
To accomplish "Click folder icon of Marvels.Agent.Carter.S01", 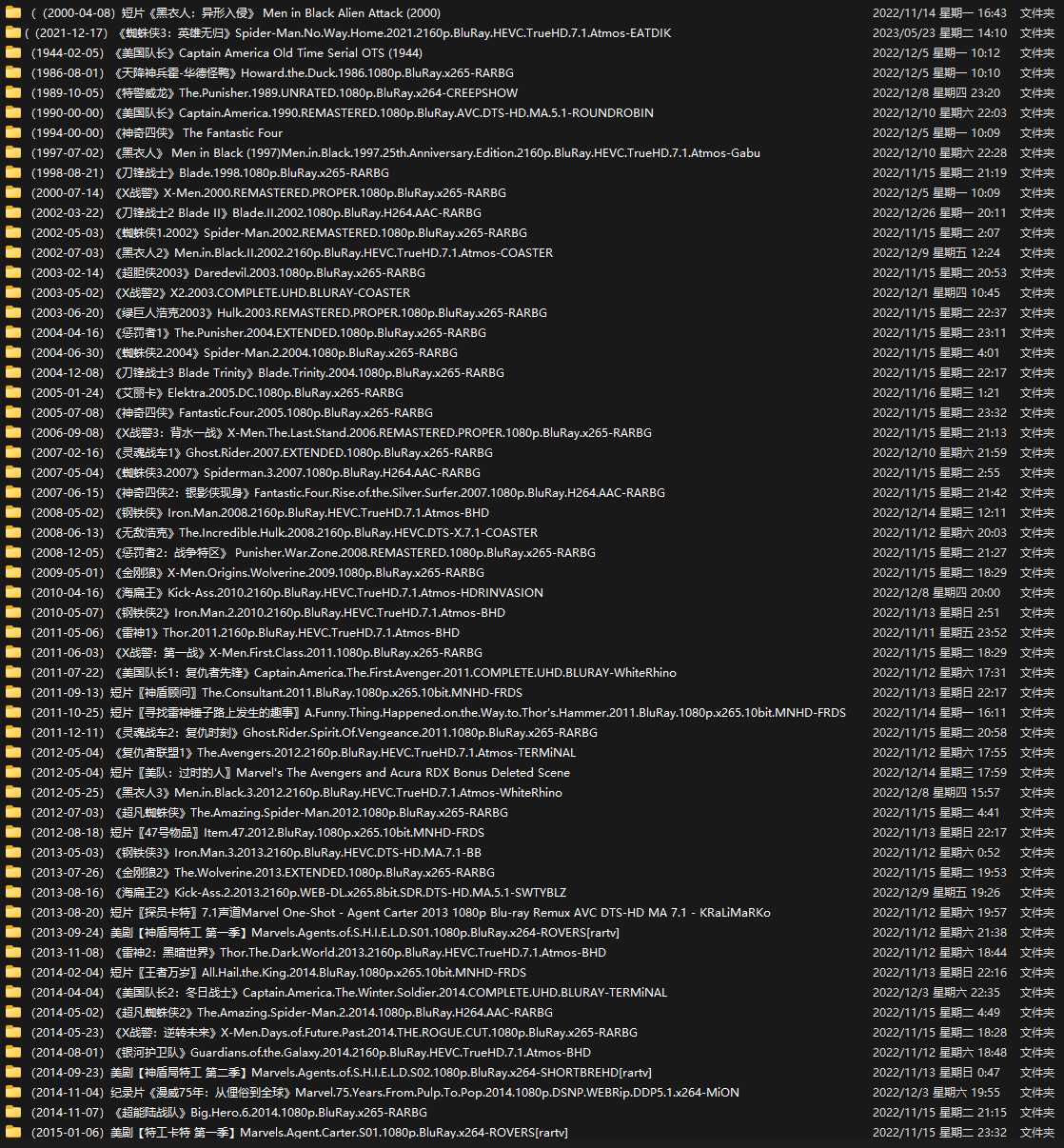I will coord(12,1133).
